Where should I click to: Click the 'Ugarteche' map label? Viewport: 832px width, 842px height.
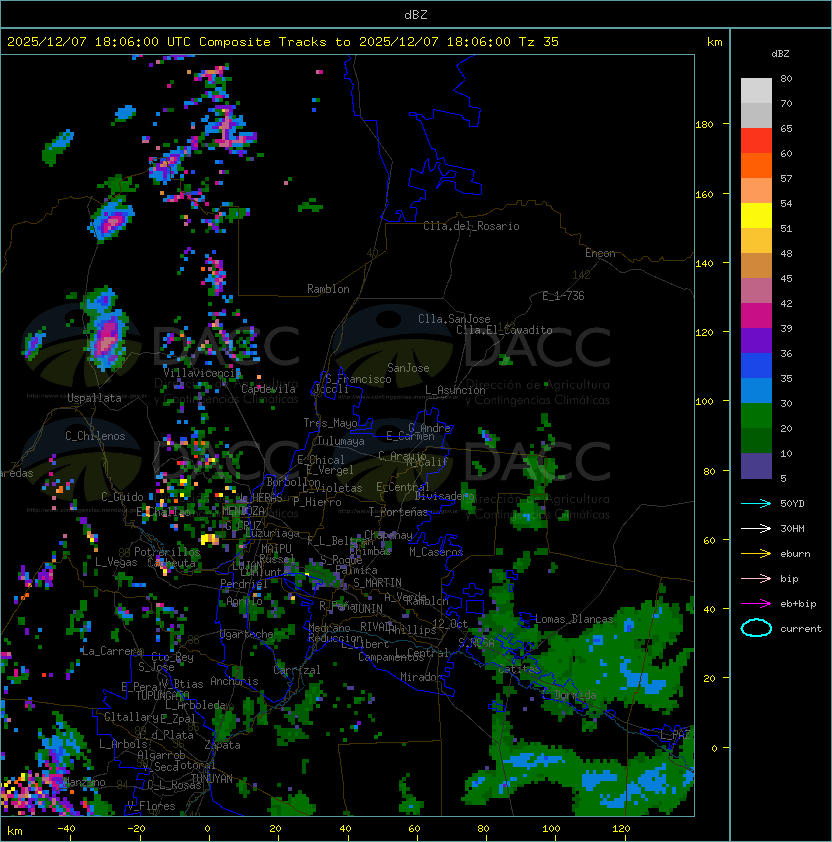pyautogui.click(x=247, y=634)
